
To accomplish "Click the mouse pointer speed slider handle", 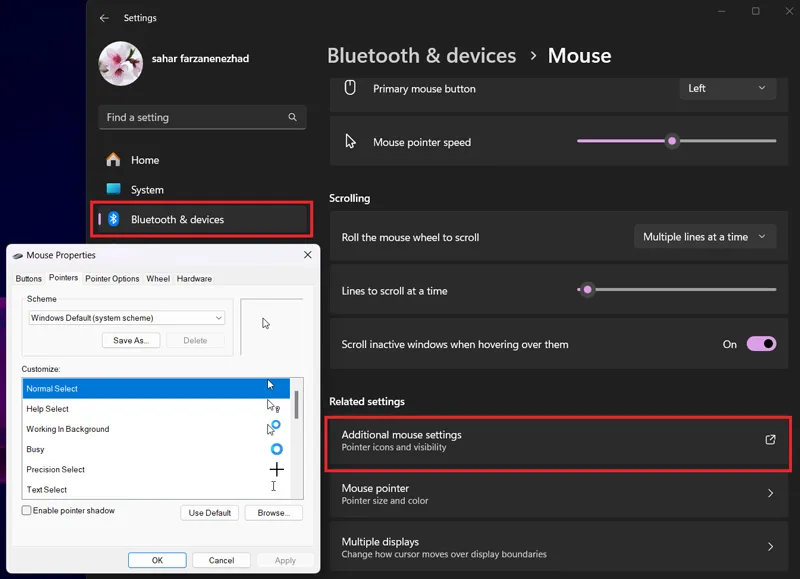I will click(672, 141).
